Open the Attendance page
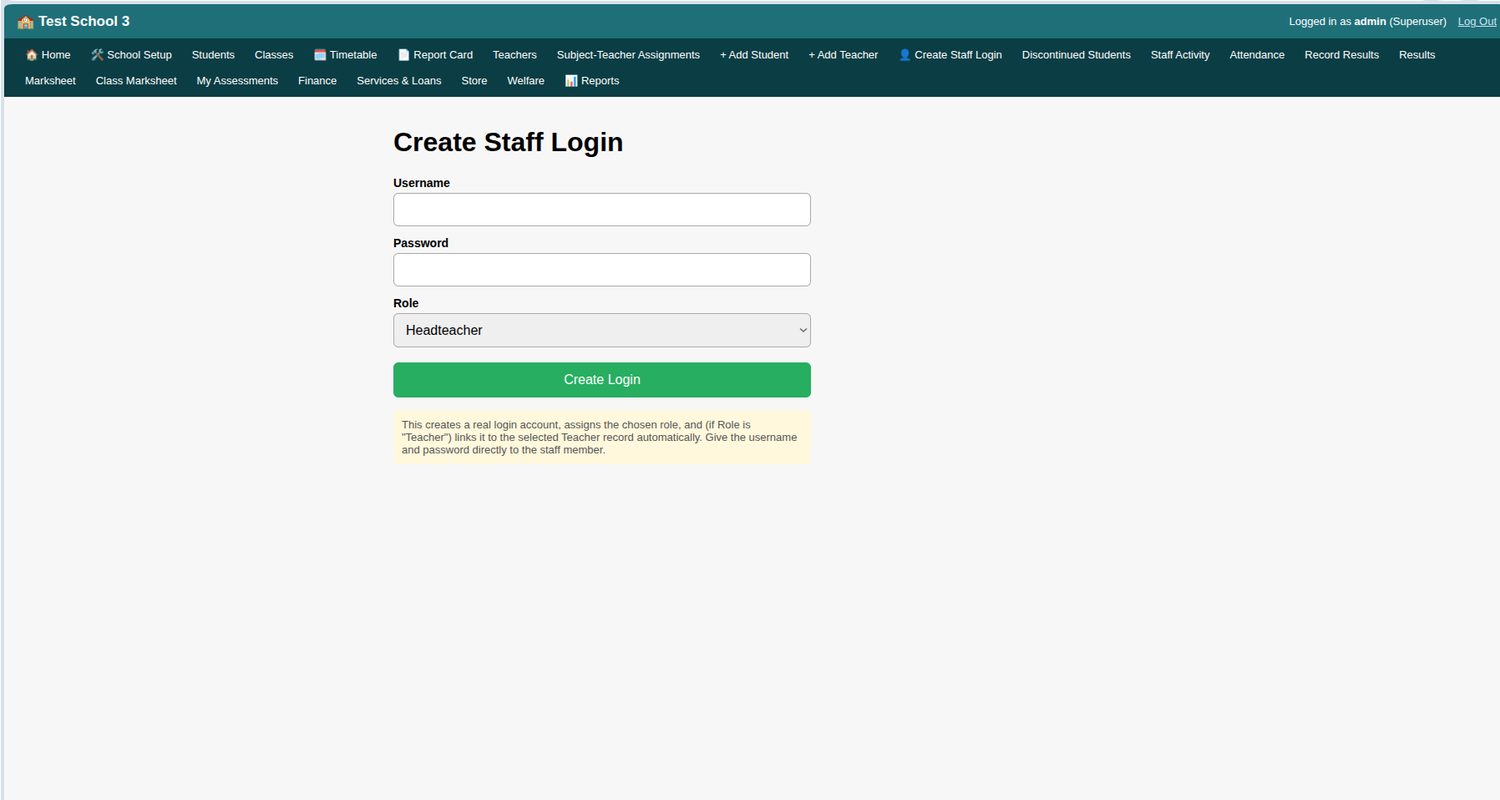Viewport: 1500px width, 800px height. coord(1257,55)
